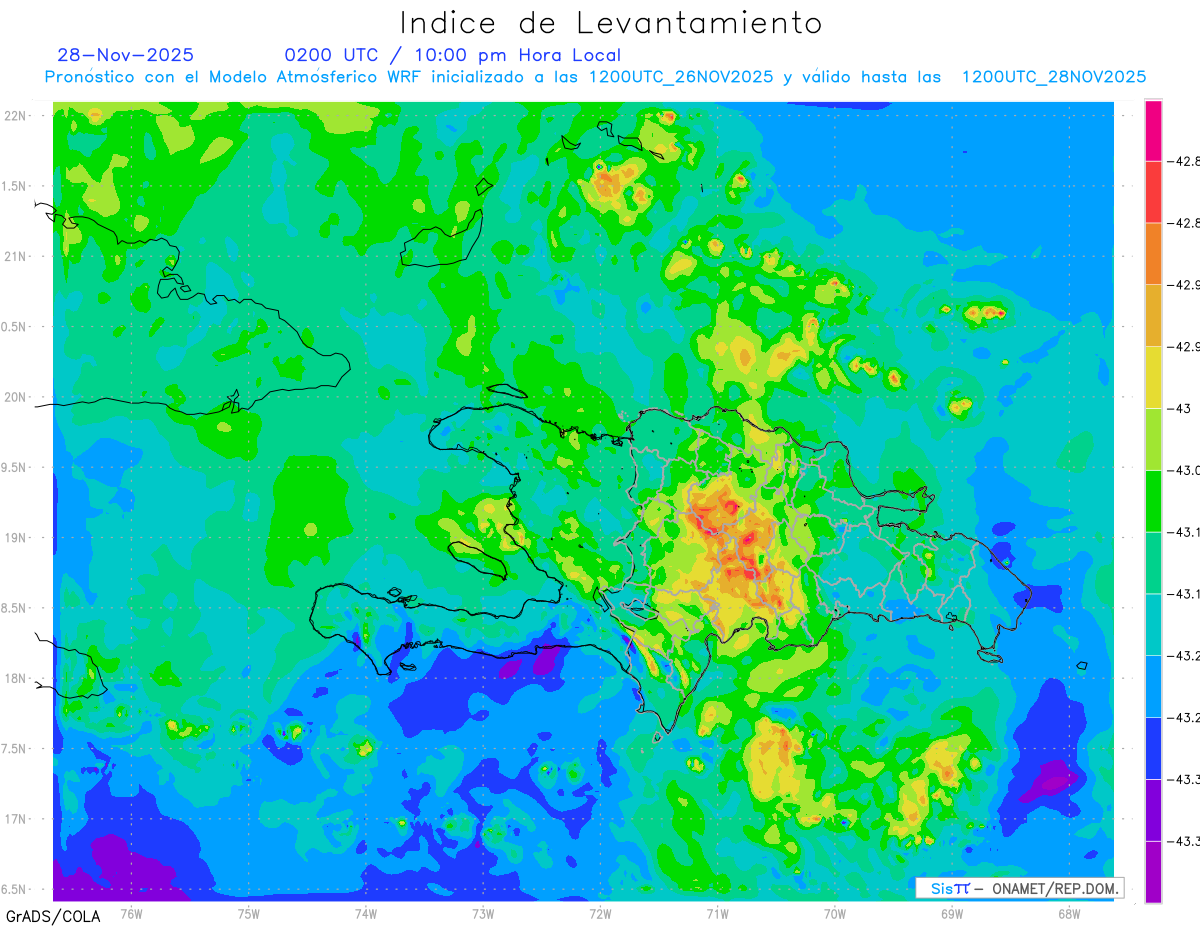Click the "18N" latitude label
This screenshot has height=927, width=1200.
(15, 678)
